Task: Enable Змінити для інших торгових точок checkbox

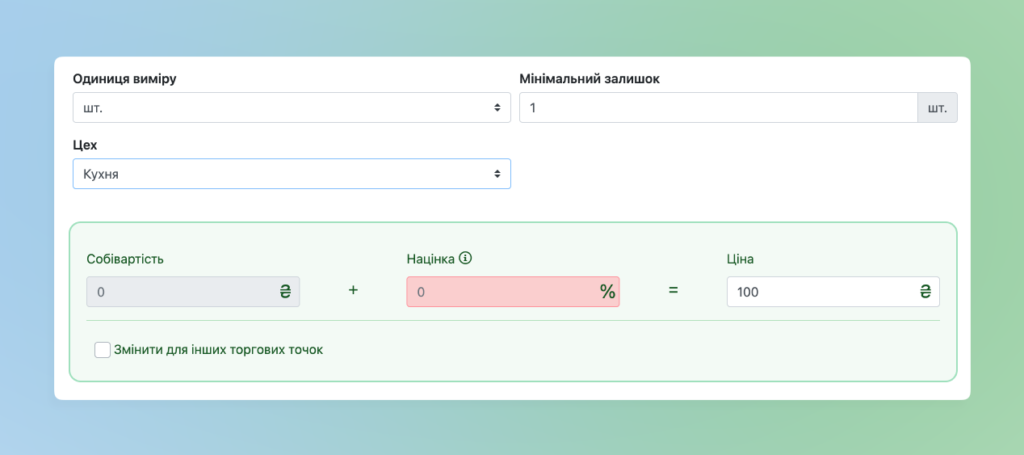Action: 103,350
